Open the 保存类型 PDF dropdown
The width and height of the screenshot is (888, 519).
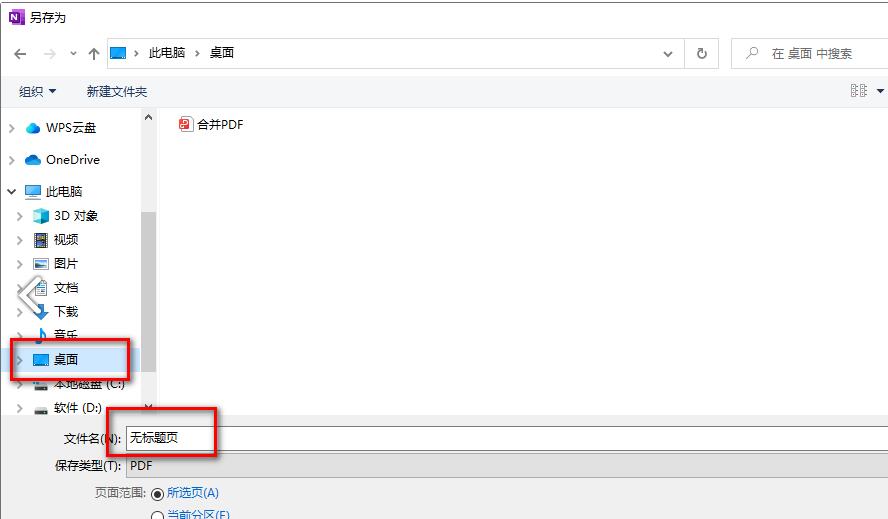(506, 466)
